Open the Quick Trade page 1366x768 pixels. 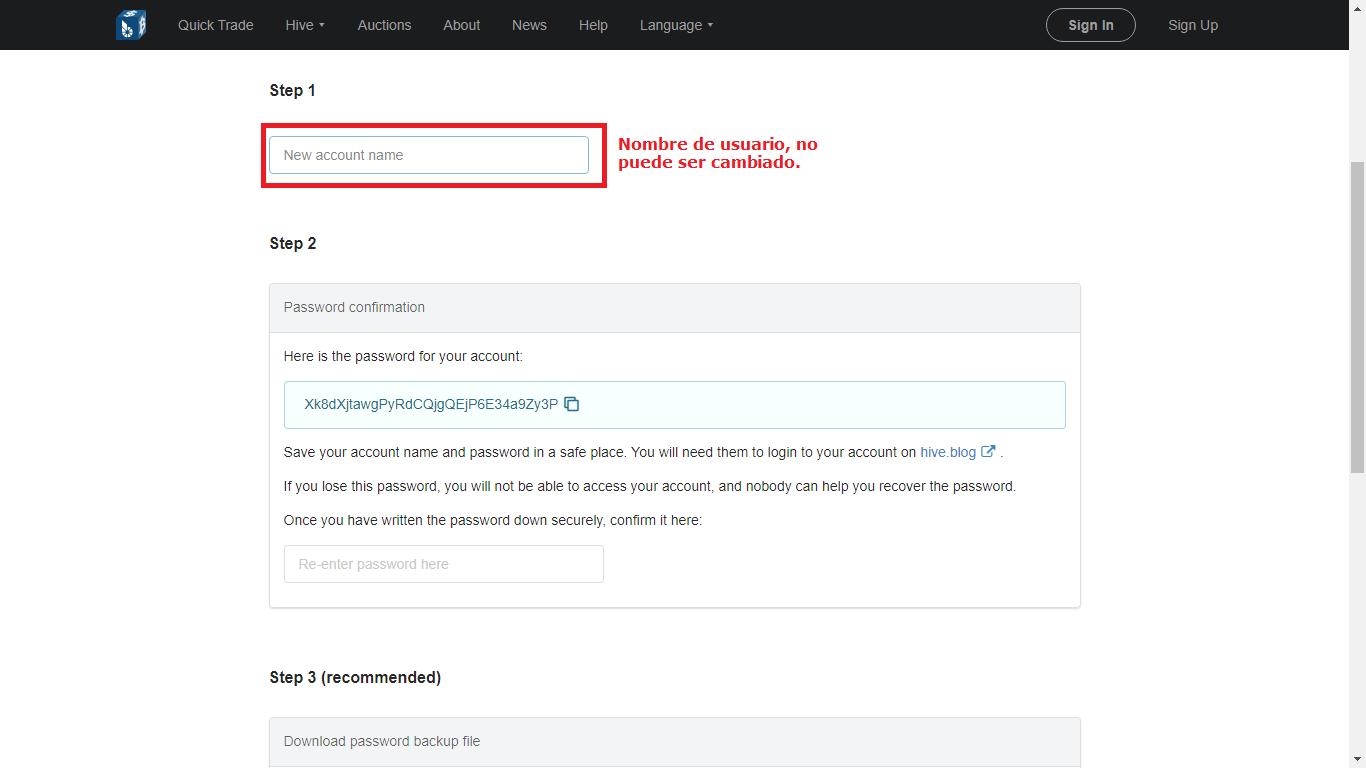coord(216,25)
